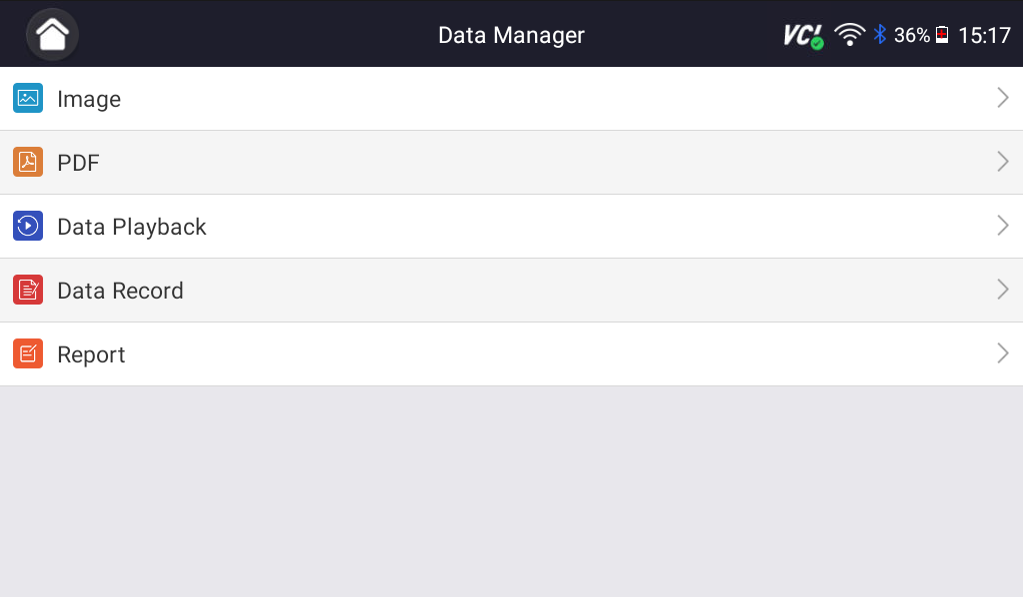Expand the Image row chevron

(x=1002, y=98)
